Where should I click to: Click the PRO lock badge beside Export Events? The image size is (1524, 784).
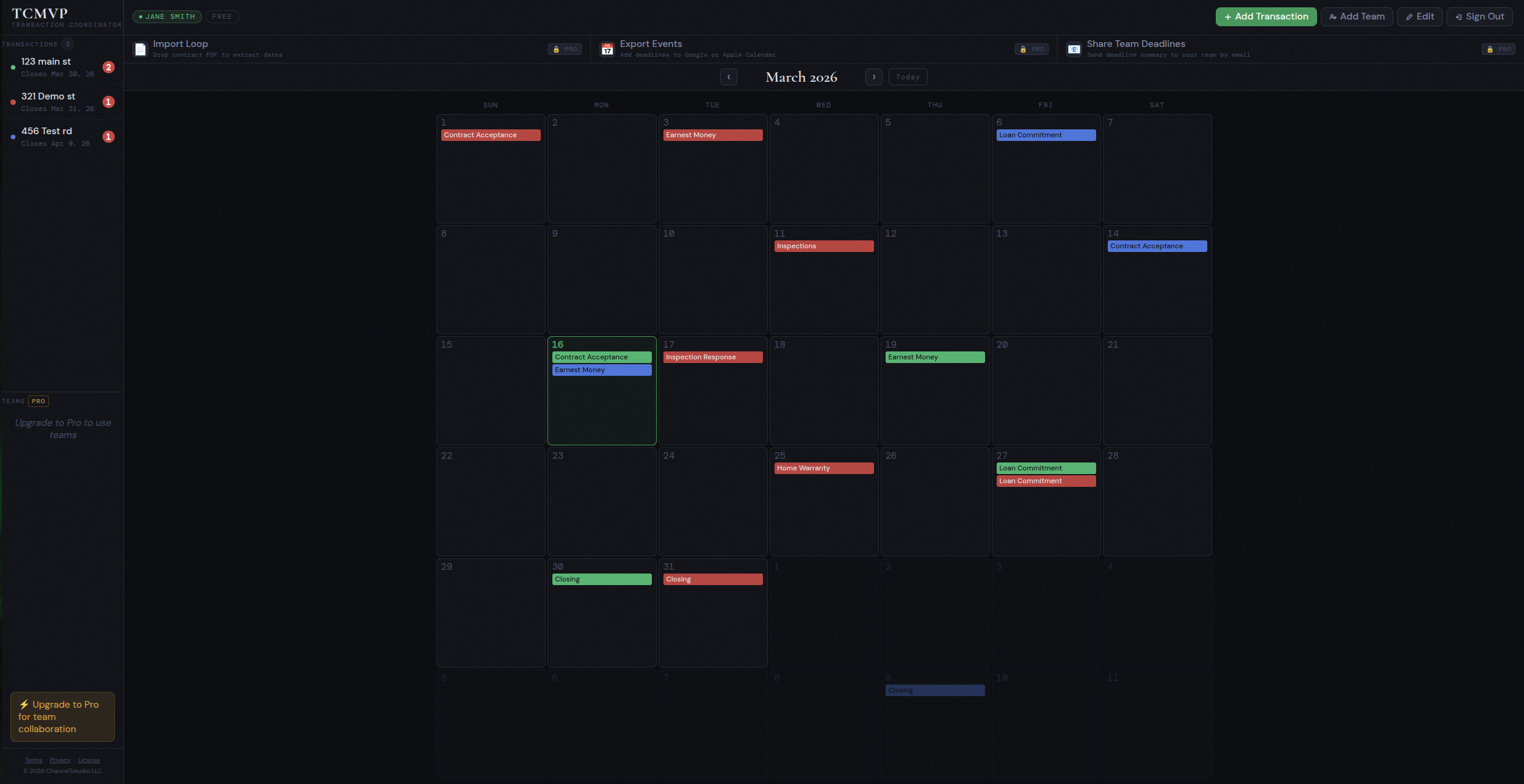pos(1031,49)
